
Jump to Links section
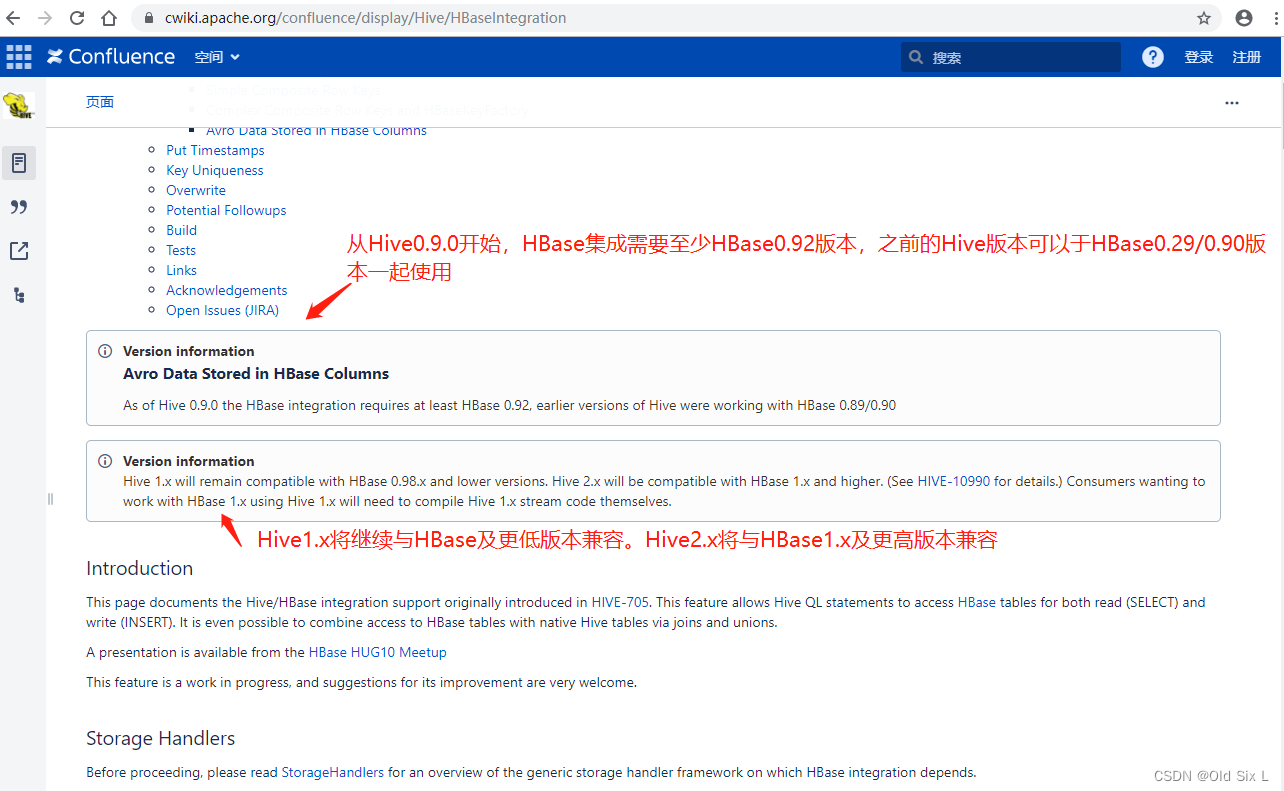pyautogui.click(x=181, y=270)
